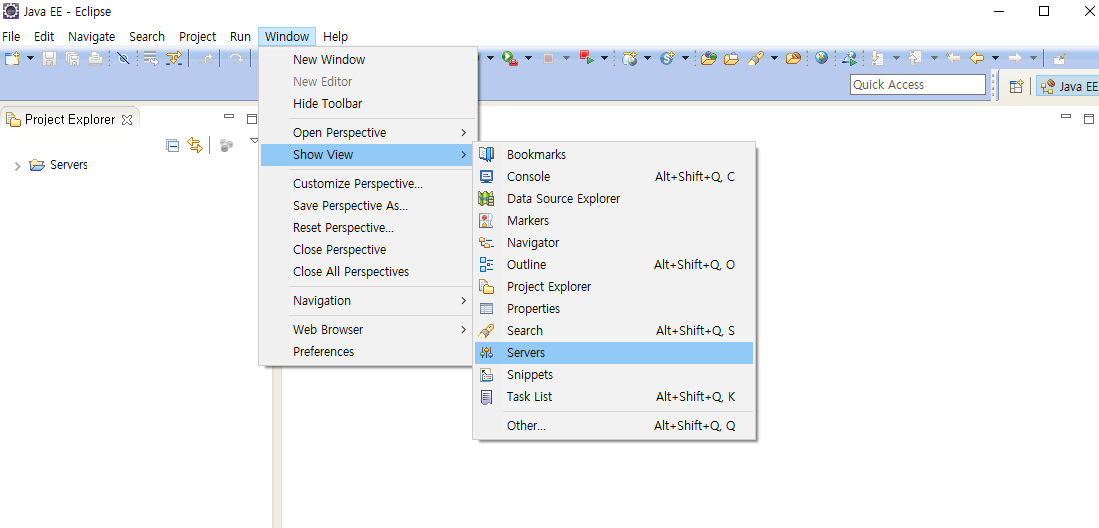
Task: Click the Collapse All icon in Project Explorer
Action: coord(172,145)
